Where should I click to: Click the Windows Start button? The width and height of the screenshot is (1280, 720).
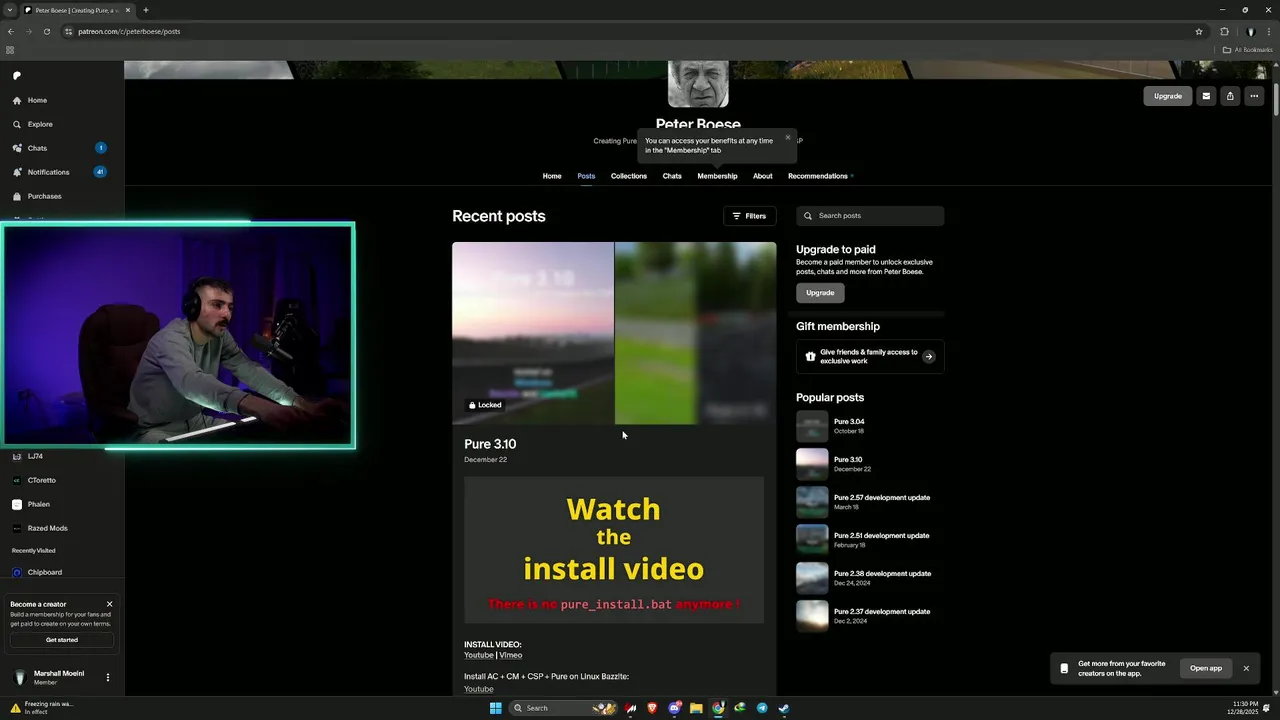pos(495,708)
